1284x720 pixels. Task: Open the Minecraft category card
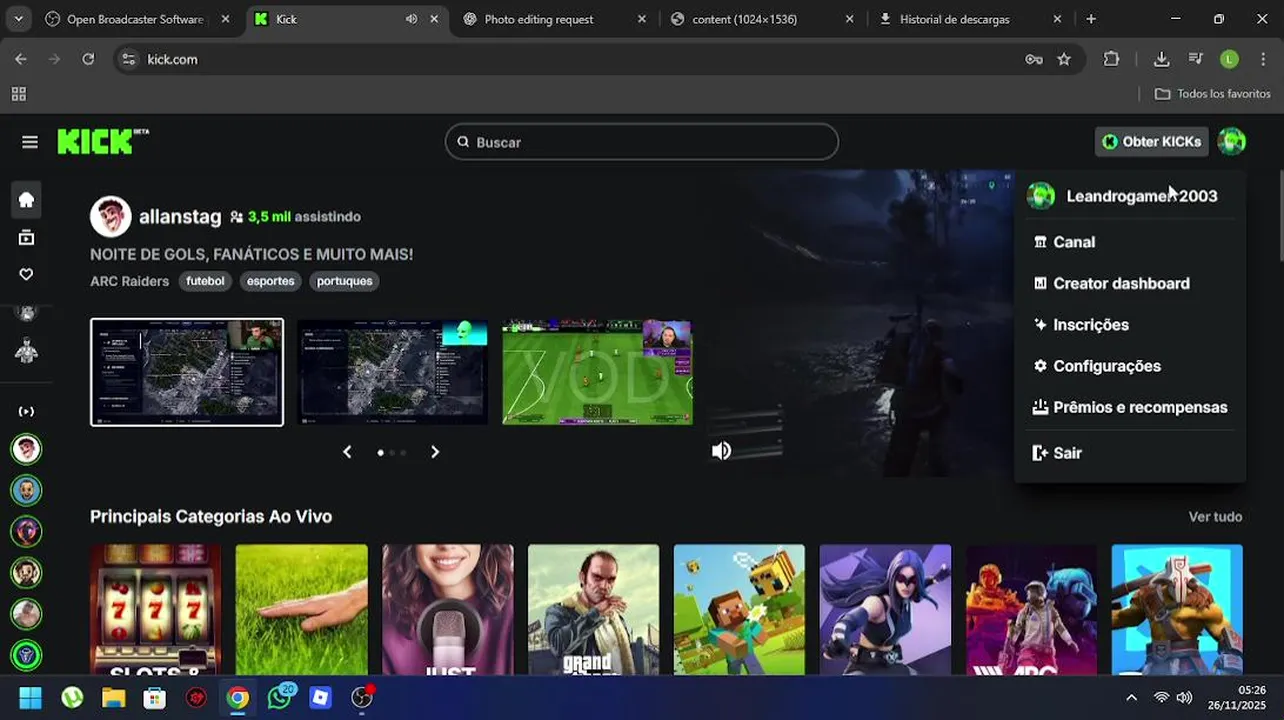pyautogui.click(x=740, y=609)
